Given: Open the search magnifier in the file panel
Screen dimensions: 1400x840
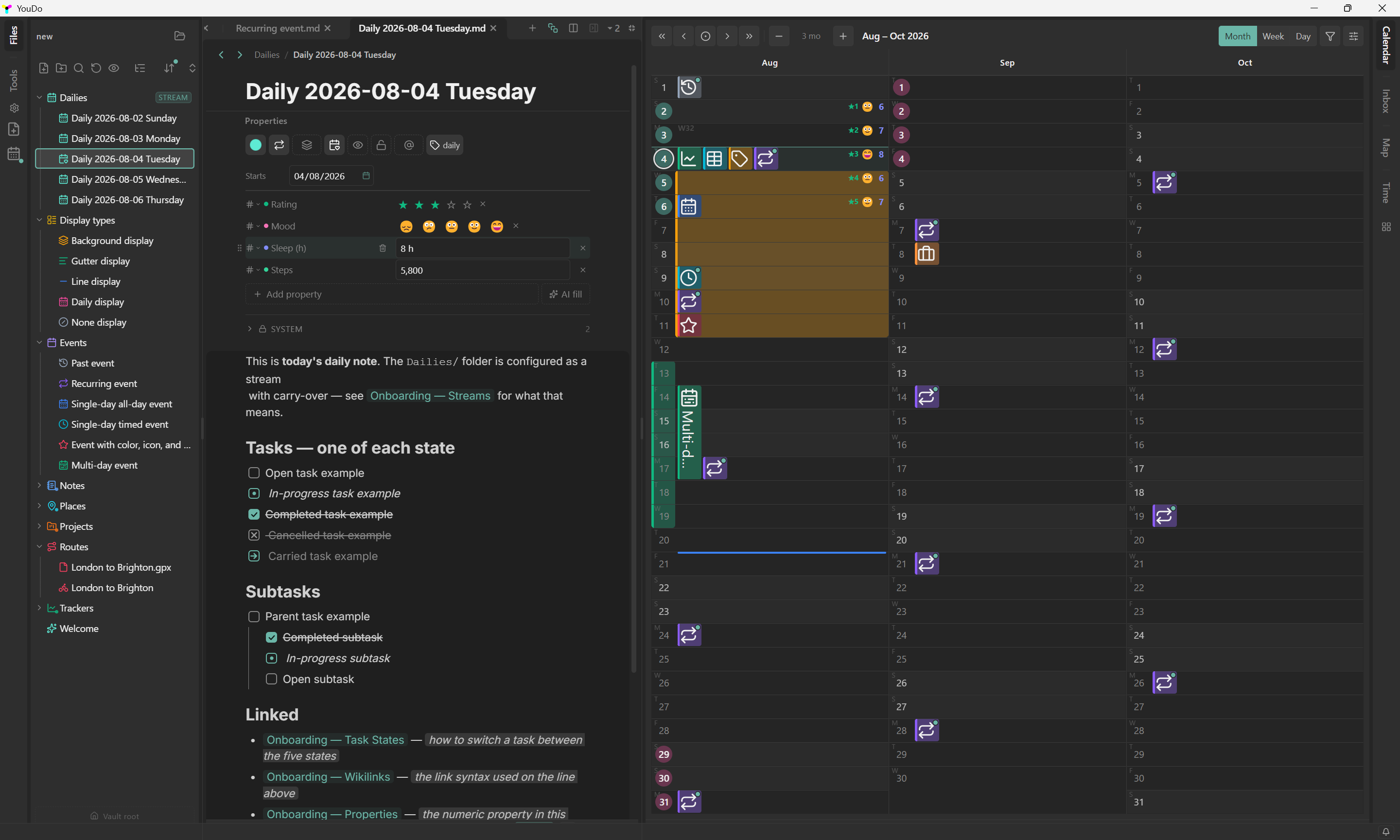Looking at the screenshot, I should (79, 68).
